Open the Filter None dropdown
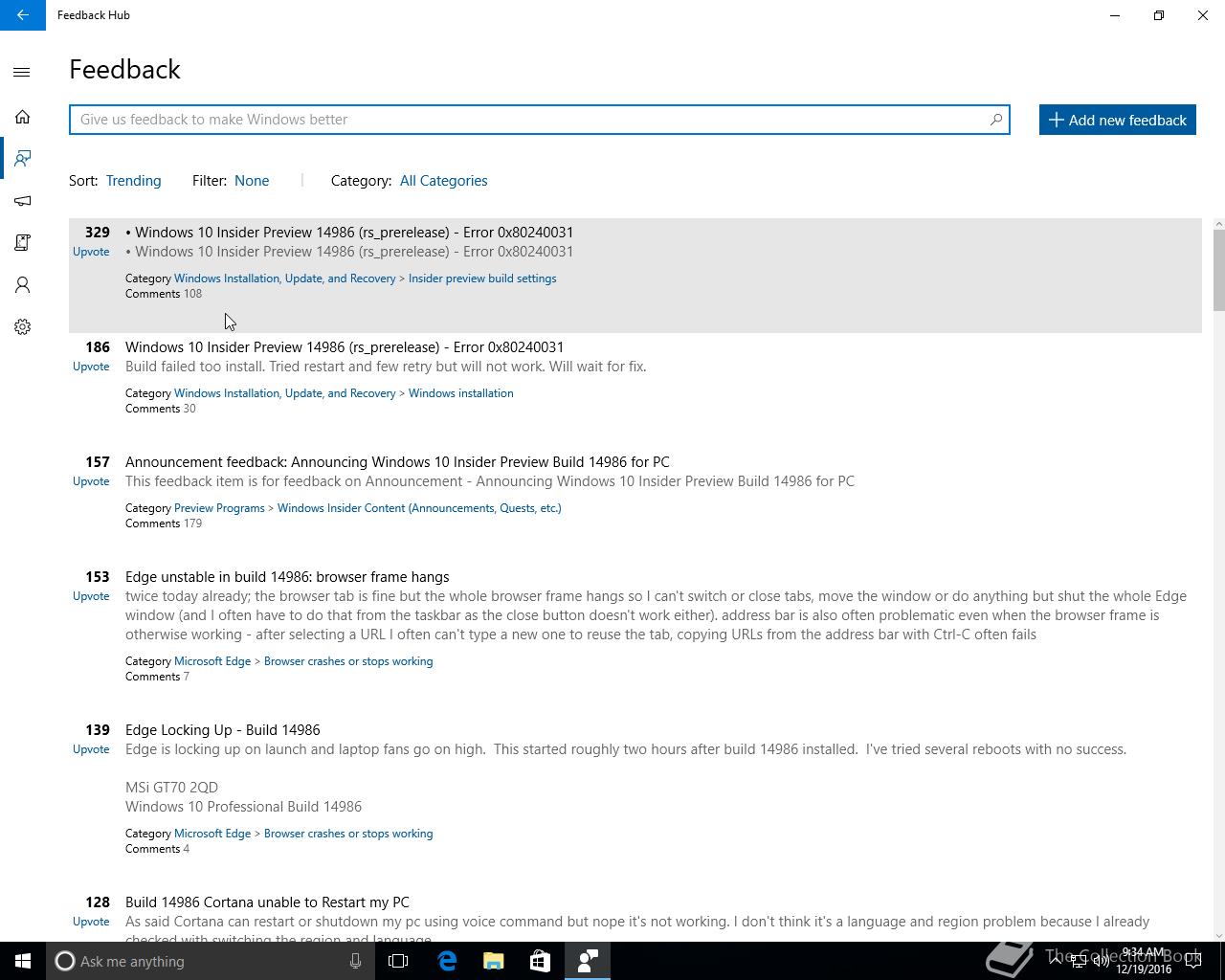Screen dimensions: 1225x980 252,181
